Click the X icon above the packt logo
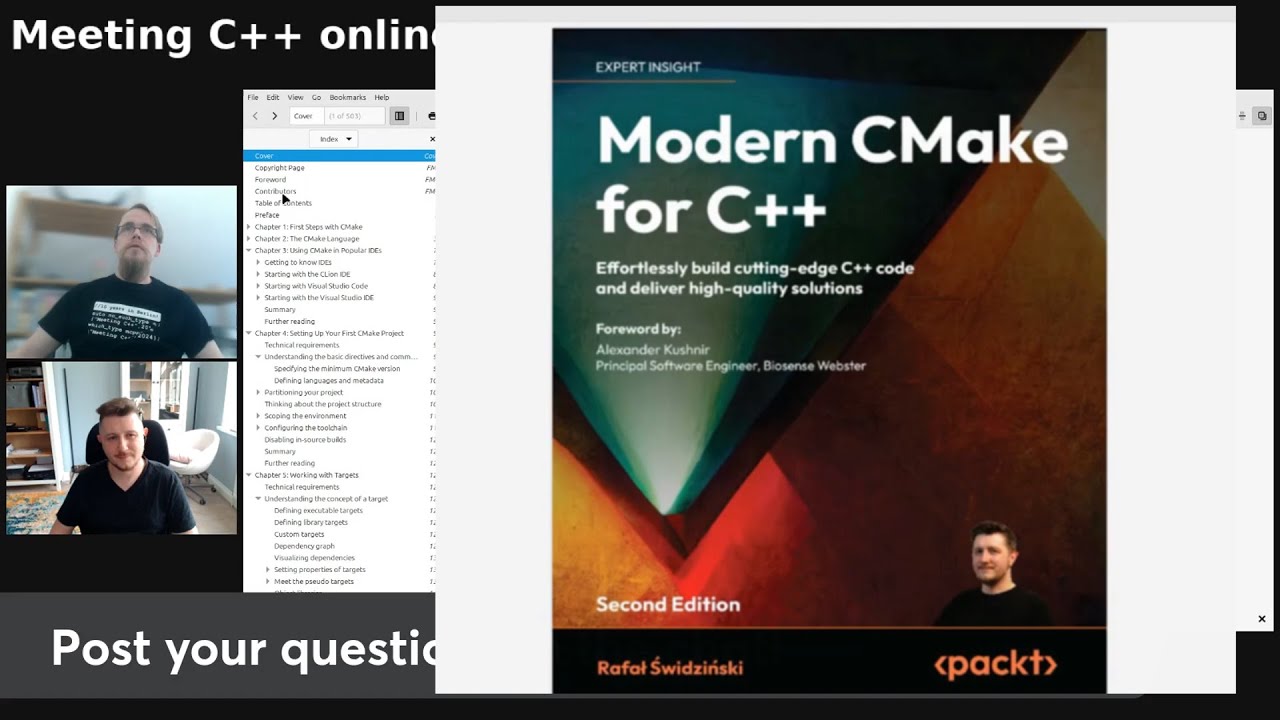The height and width of the screenshot is (720, 1280). tap(1262, 619)
